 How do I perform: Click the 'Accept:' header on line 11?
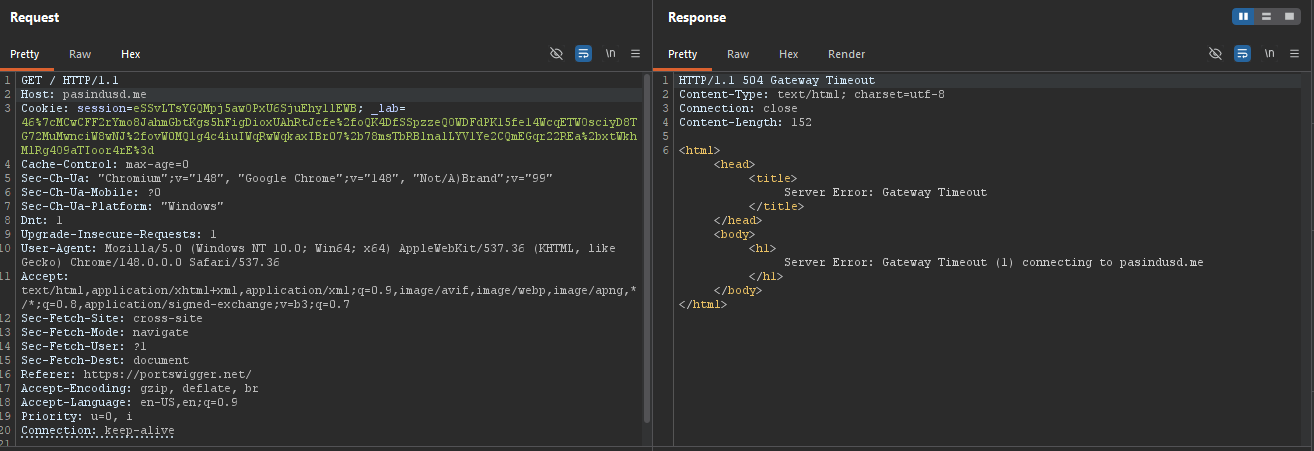pyautogui.click(x=45, y=276)
